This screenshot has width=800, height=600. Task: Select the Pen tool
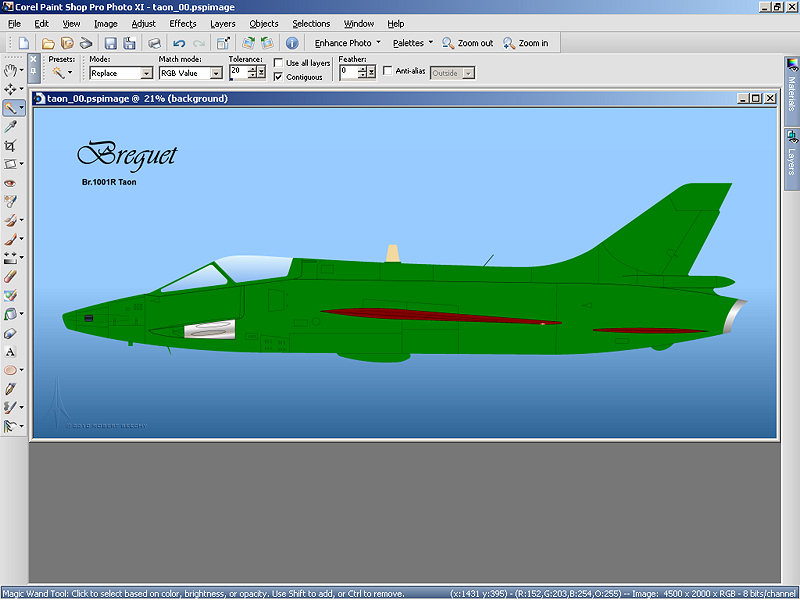click(x=10, y=389)
